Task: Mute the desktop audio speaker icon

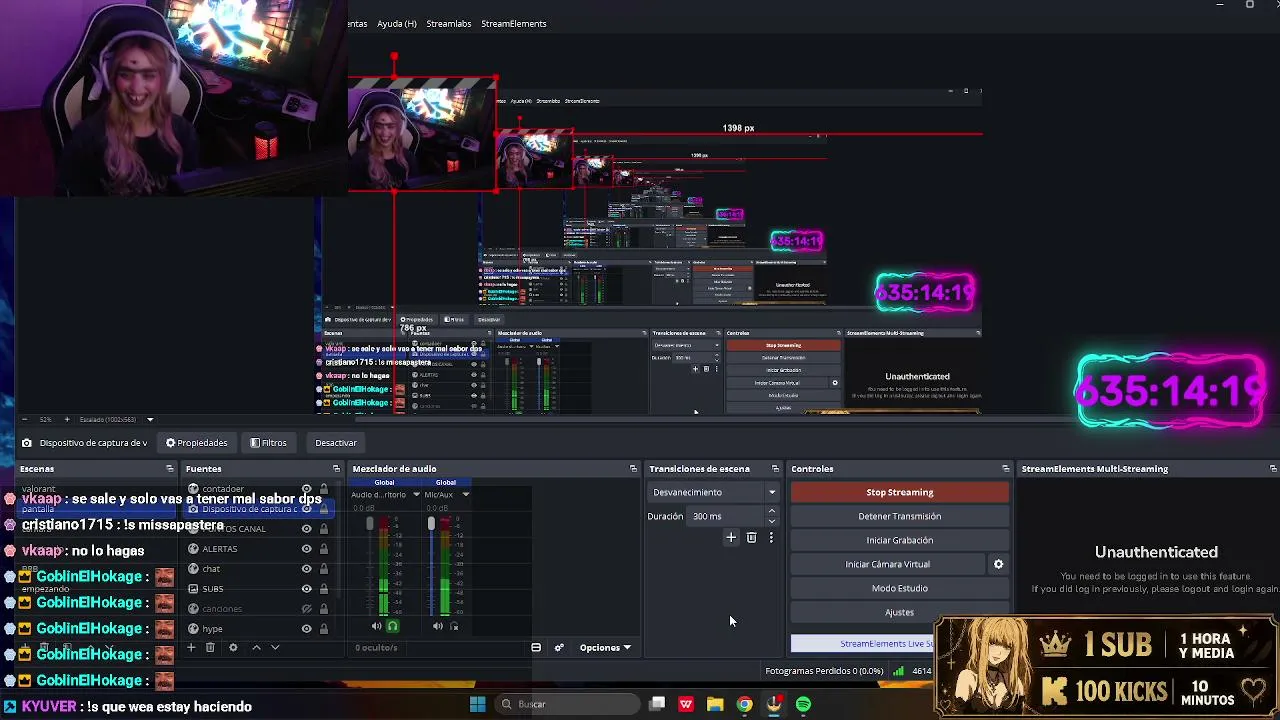Action: (x=377, y=626)
